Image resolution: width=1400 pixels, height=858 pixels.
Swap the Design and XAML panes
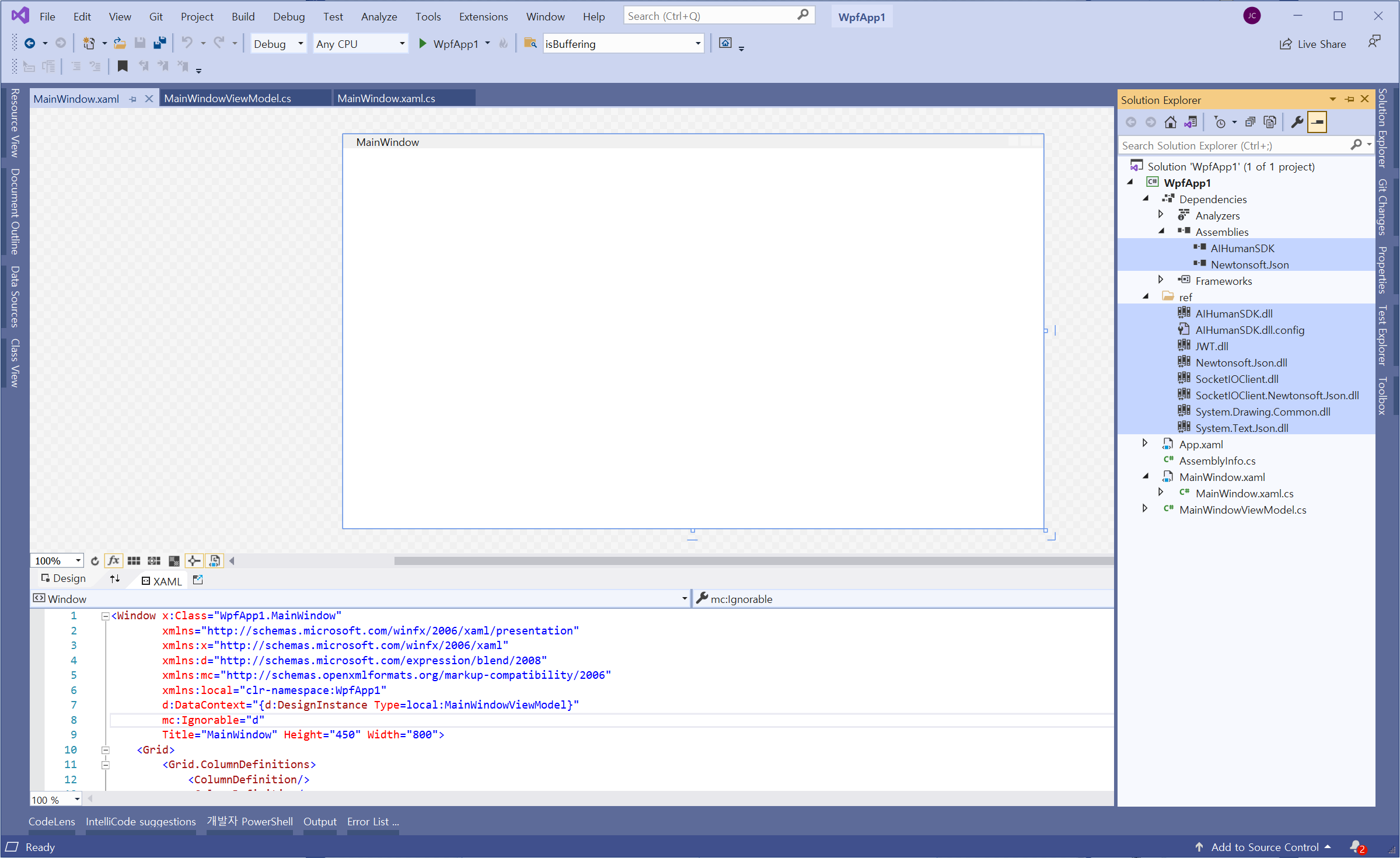click(115, 579)
